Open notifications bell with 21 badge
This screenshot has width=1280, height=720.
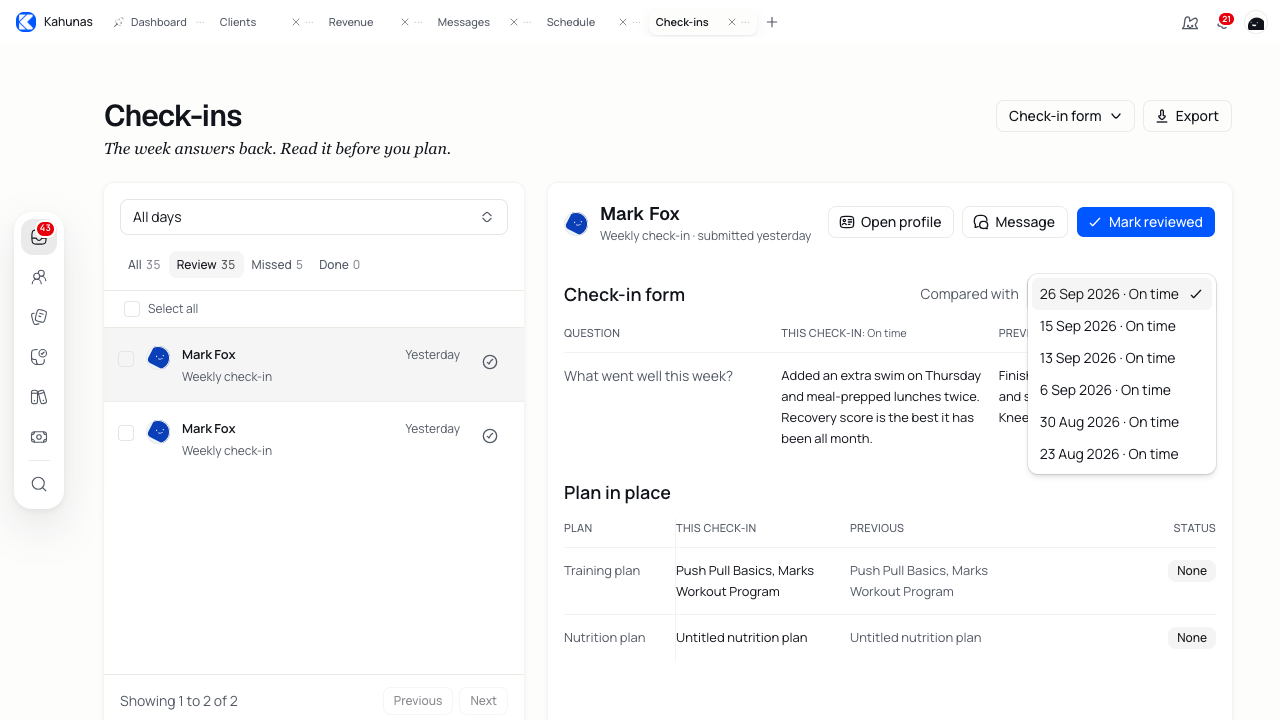coord(1223,22)
